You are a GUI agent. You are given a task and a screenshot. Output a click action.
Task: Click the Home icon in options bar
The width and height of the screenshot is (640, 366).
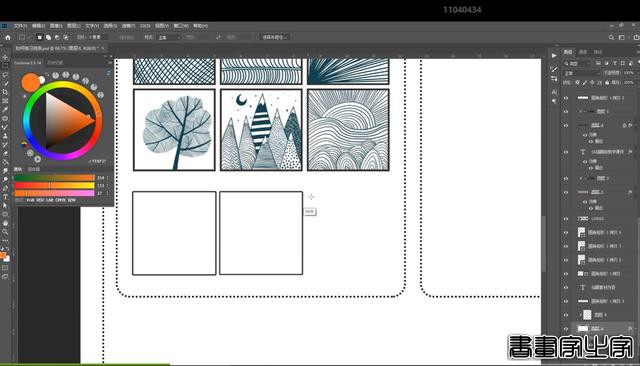point(7,37)
